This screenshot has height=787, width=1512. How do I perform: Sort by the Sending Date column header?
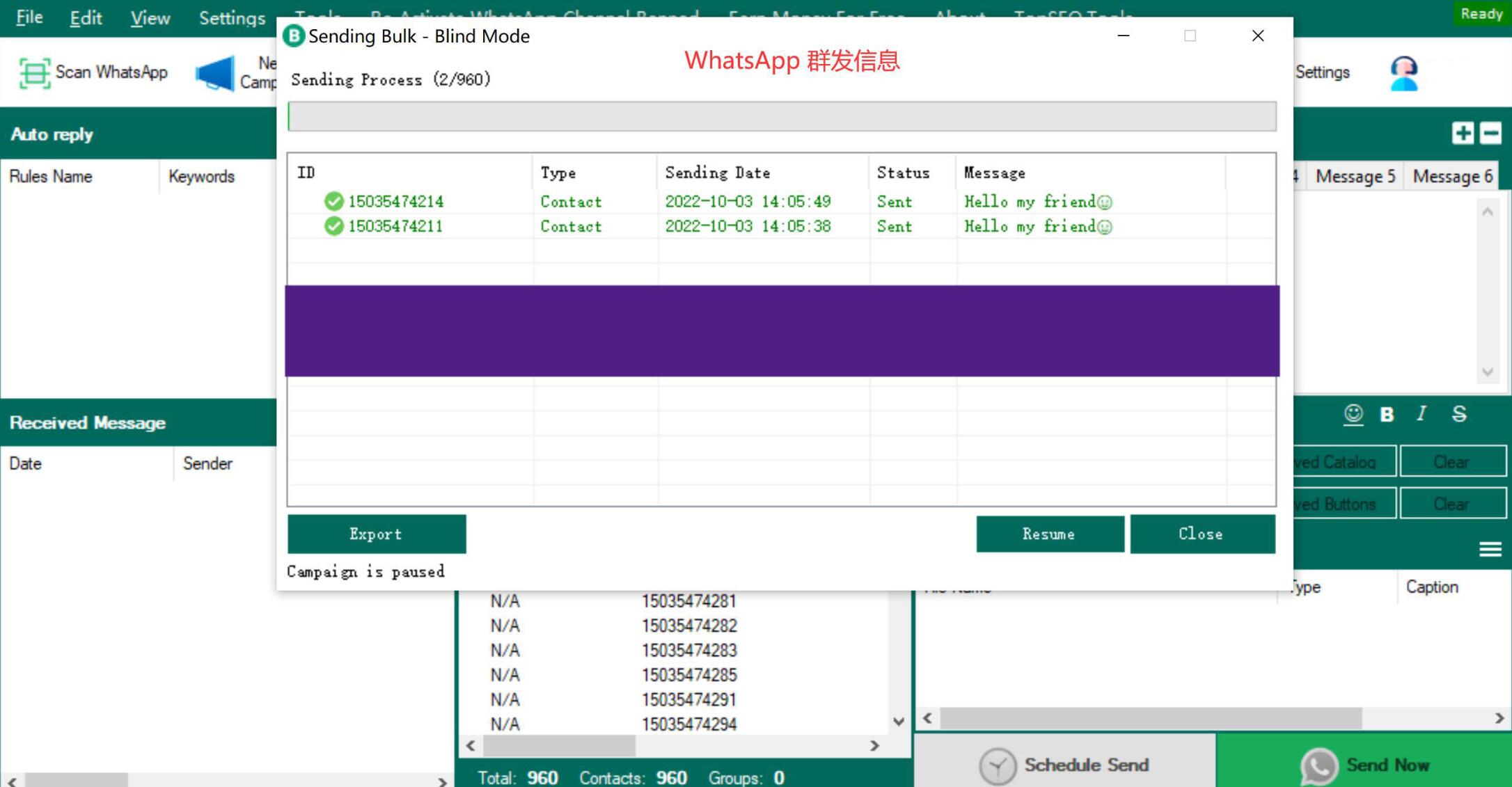[763, 173]
